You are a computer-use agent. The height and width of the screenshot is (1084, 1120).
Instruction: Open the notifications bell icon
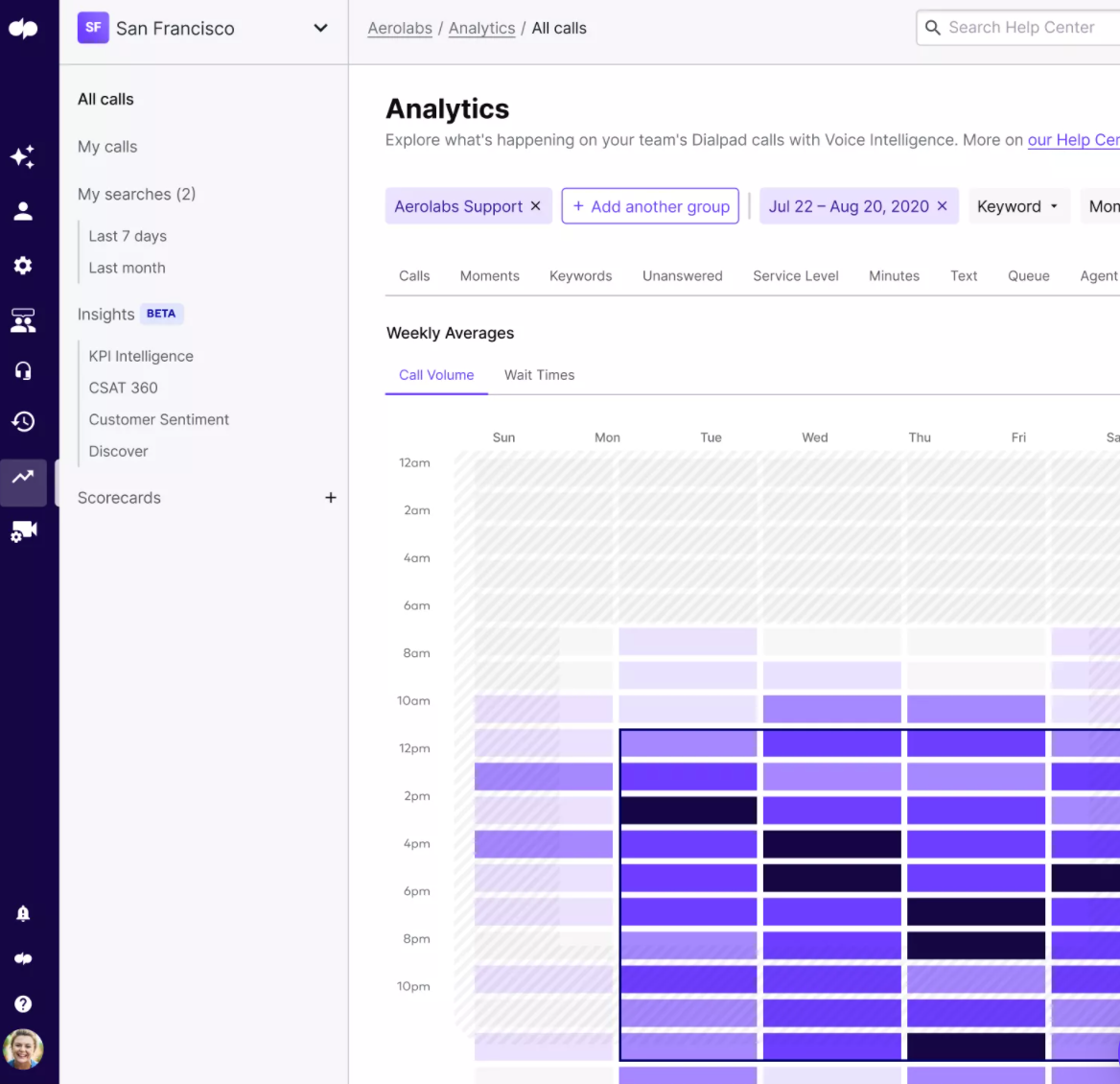click(23, 913)
